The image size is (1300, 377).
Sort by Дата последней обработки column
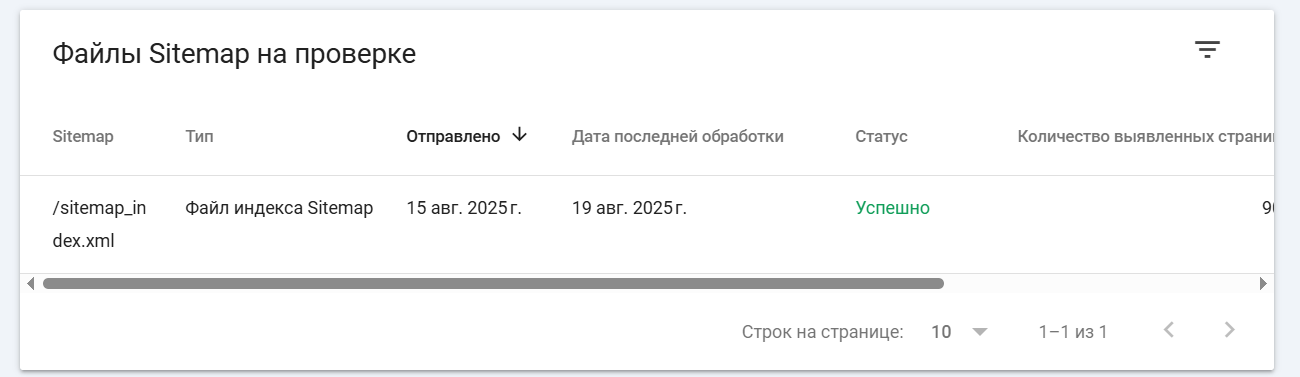tap(678, 137)
